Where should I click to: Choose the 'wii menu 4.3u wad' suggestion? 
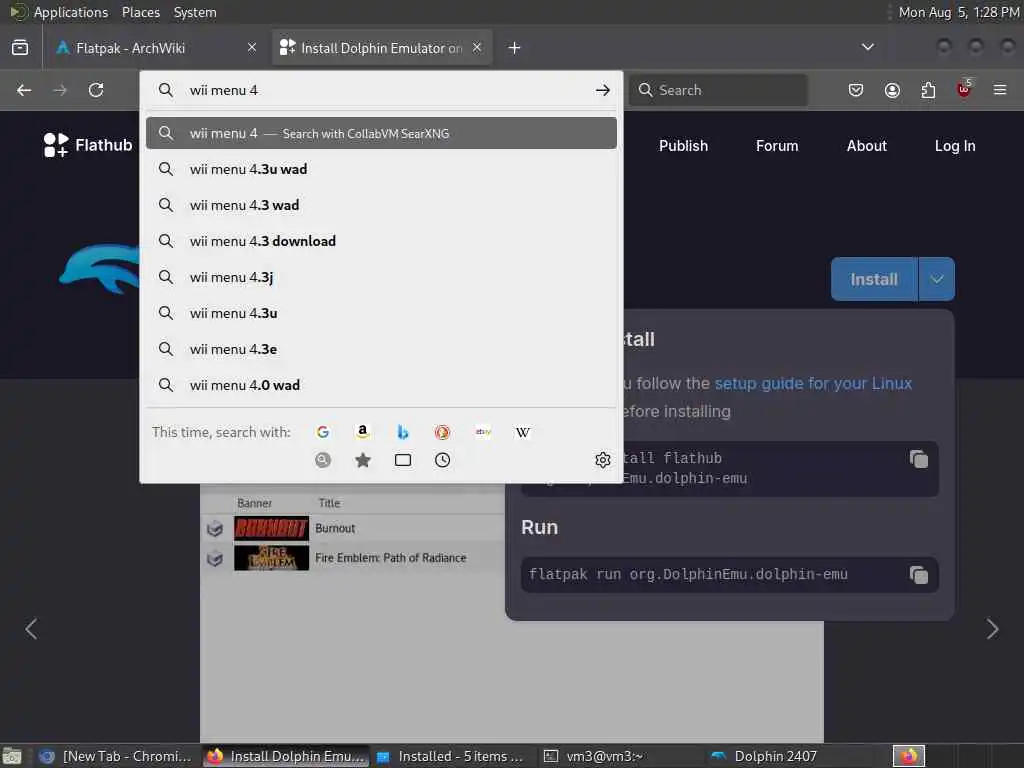click(381, 169)
